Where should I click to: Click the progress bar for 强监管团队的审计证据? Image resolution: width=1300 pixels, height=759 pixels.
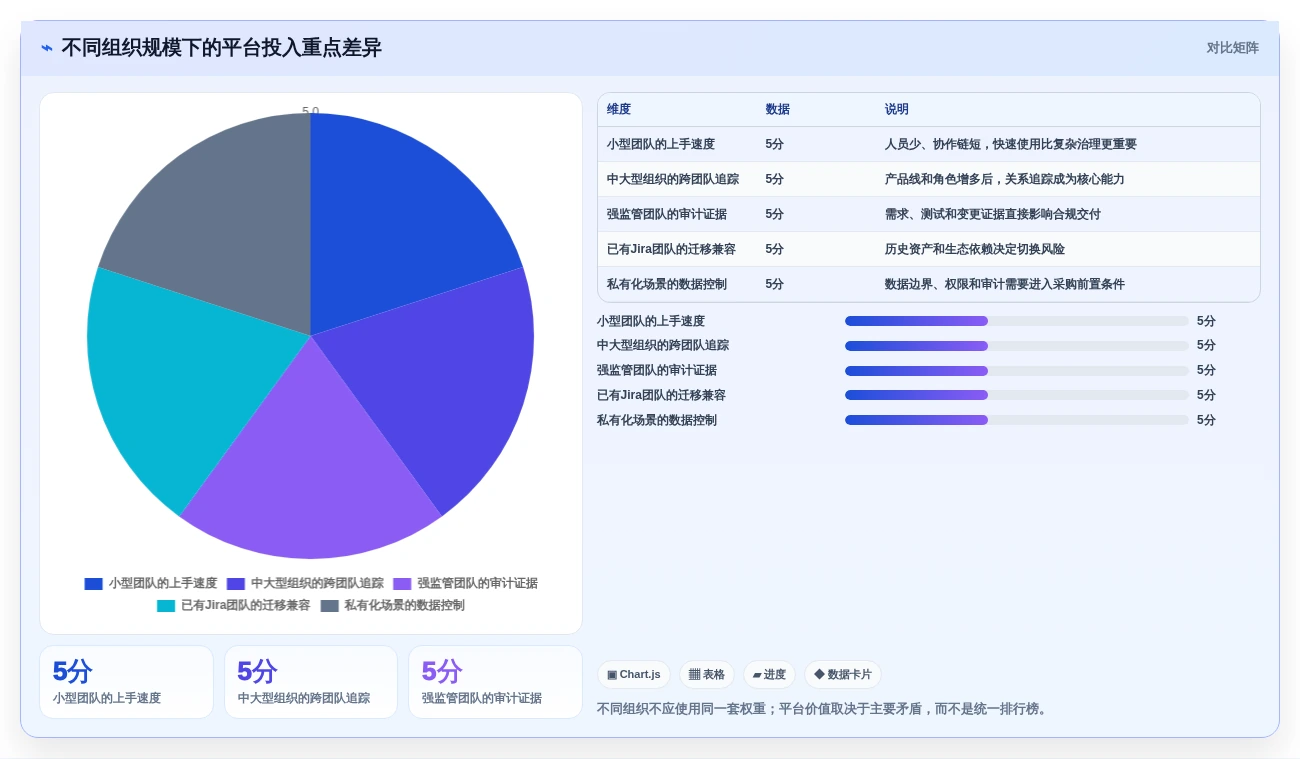click(1017, 371)
